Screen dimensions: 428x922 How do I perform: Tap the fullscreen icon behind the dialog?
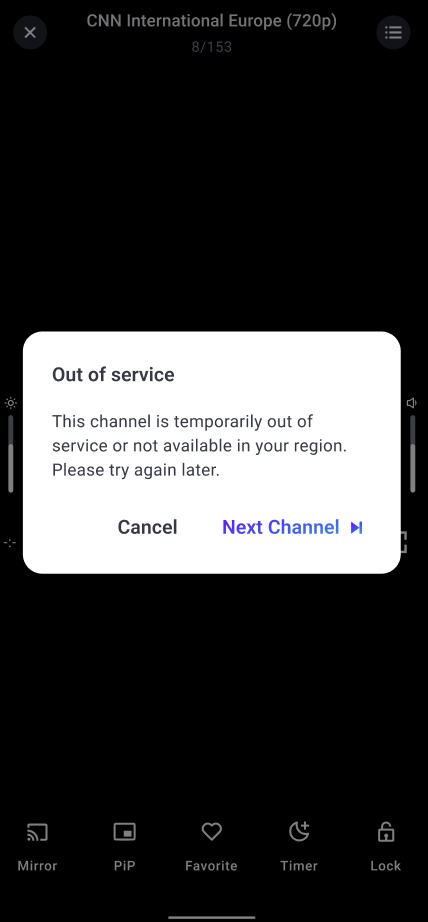(x=403, y=542)
